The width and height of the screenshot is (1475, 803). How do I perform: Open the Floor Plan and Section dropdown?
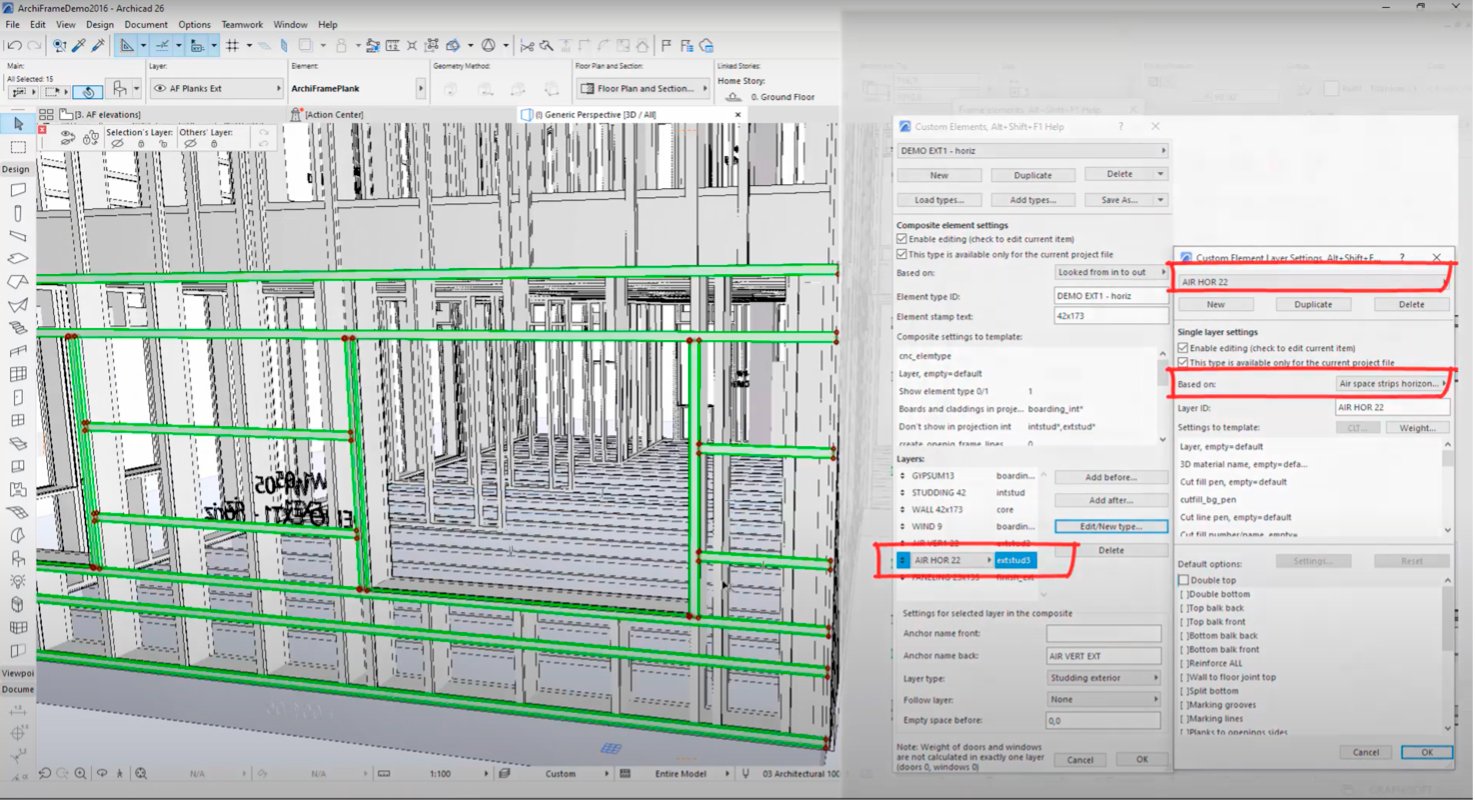(643, 89)
